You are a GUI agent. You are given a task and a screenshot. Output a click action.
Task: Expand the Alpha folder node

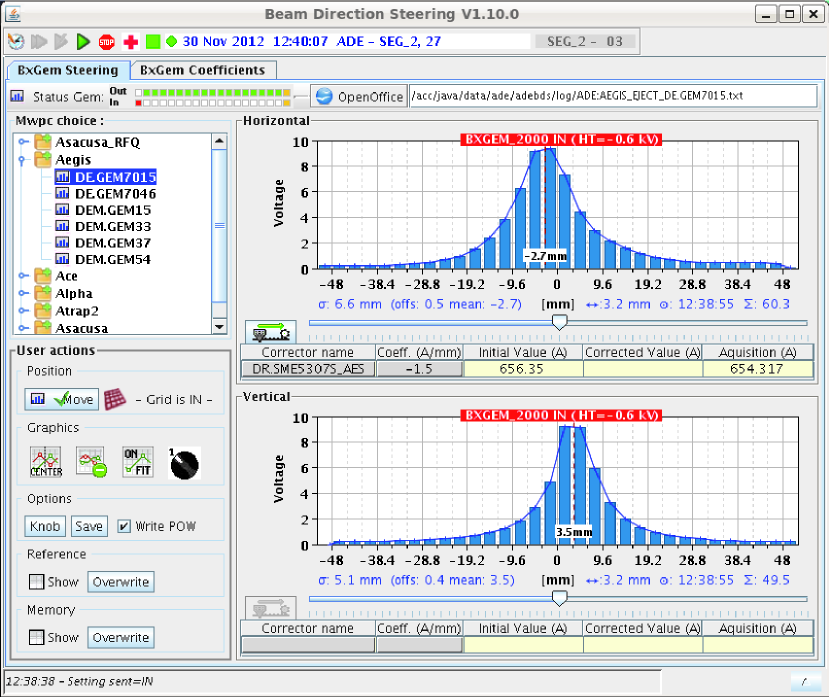tap(23, 294)
